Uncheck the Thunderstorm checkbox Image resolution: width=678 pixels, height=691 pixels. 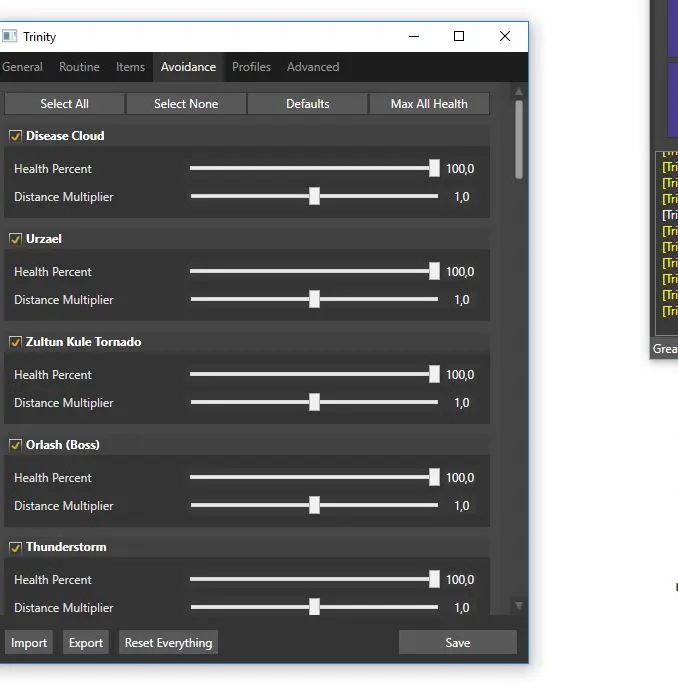click(15, 548)
